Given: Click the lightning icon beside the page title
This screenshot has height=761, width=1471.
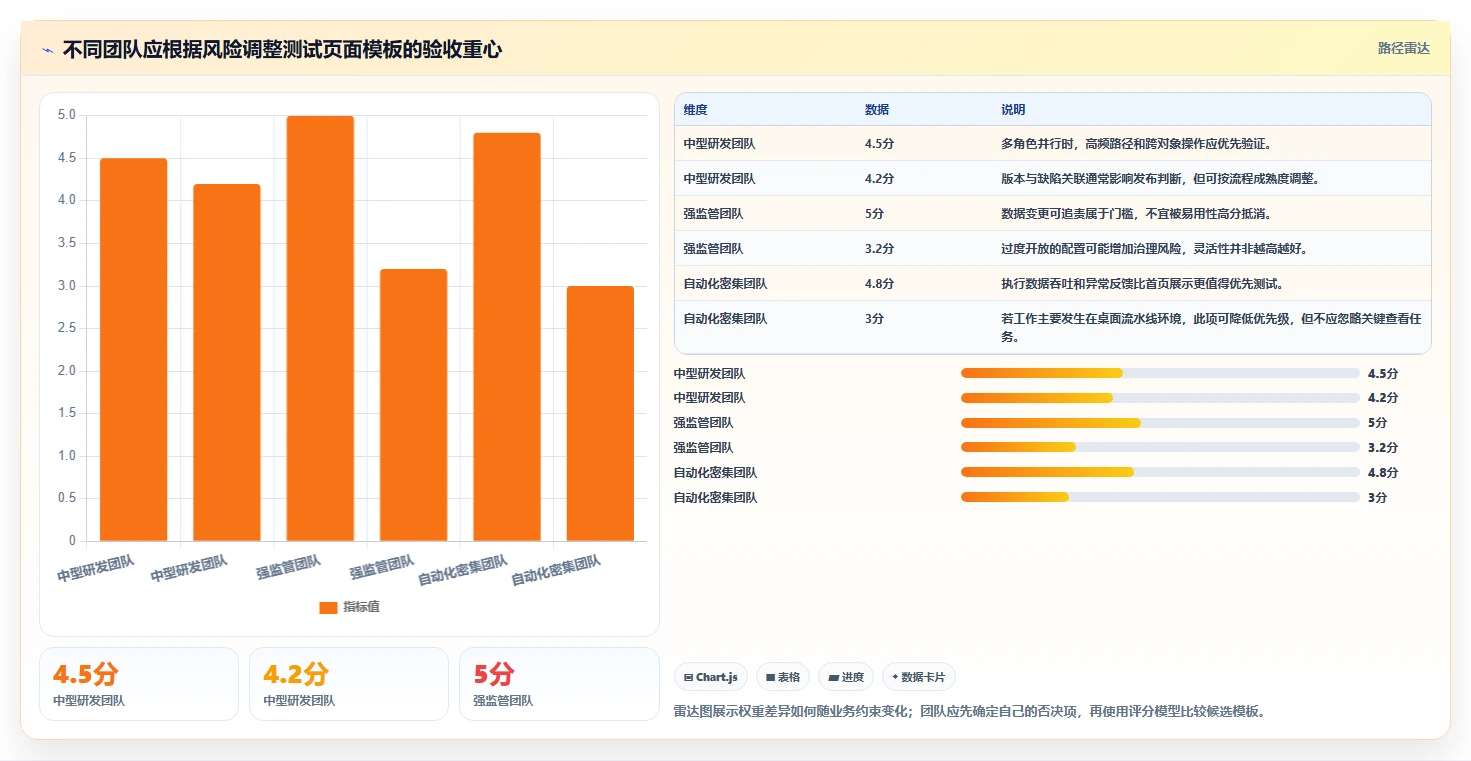Looking at the screenshot, I should click(x=47, y=50).
